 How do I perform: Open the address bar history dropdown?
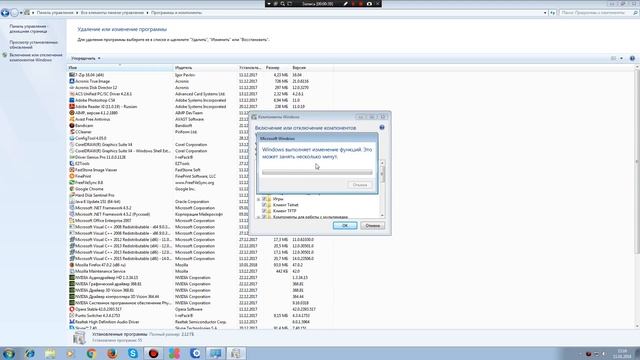tap(545, 13)
